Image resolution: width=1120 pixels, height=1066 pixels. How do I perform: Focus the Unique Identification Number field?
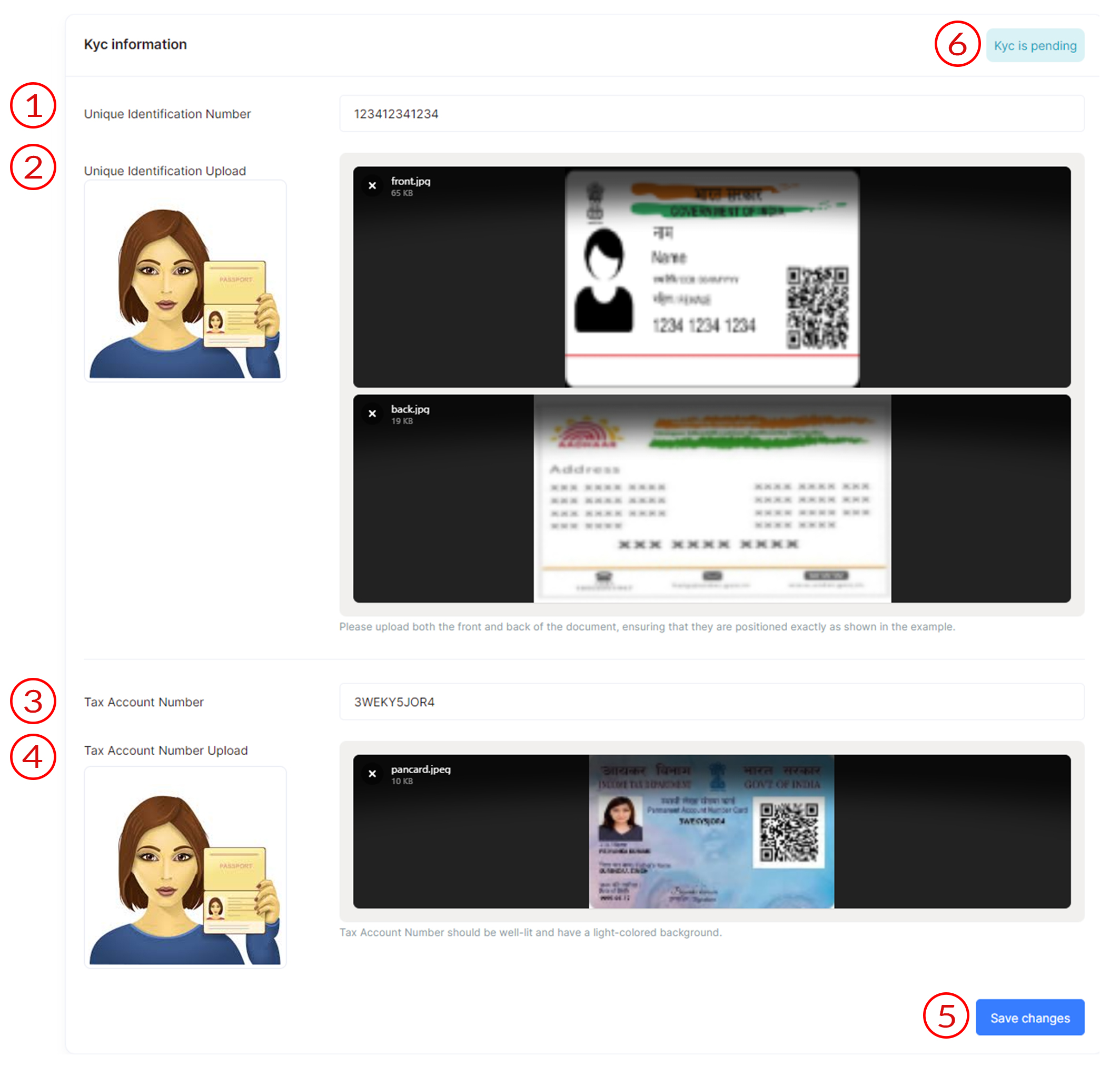point(711,114)
